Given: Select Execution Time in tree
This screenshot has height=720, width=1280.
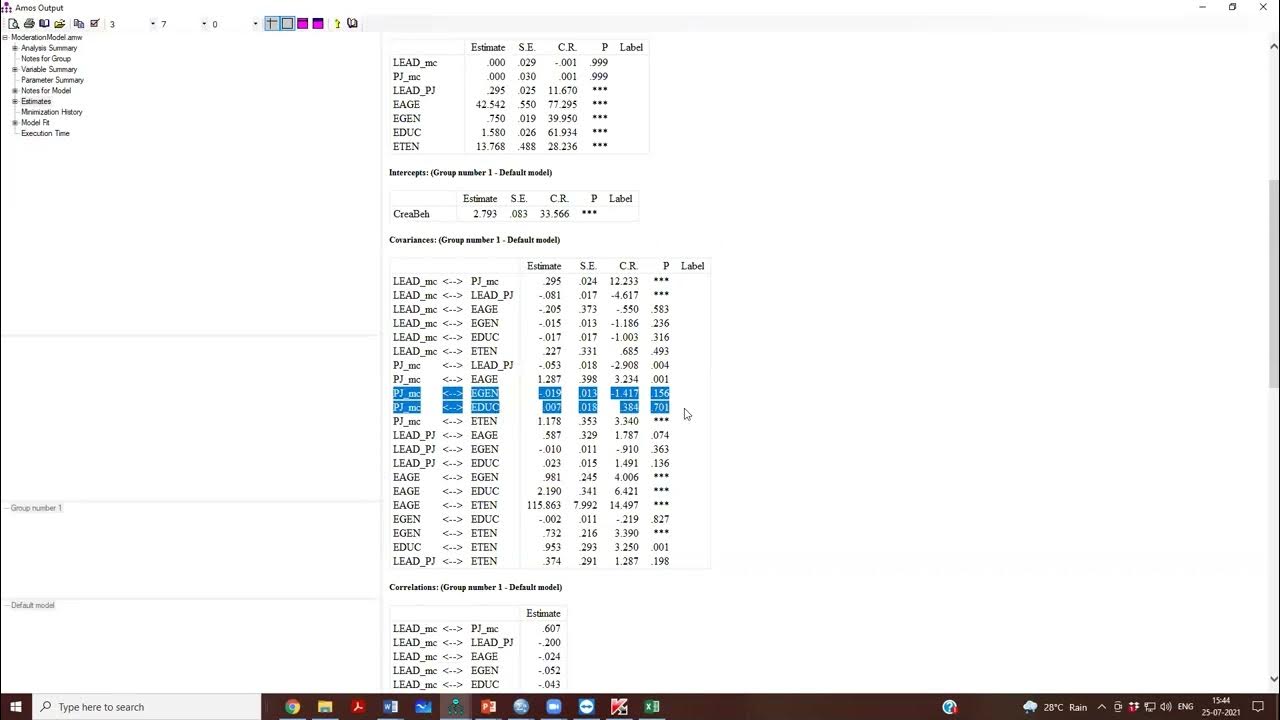Looking at the screenshot, I should click(45, 133).
